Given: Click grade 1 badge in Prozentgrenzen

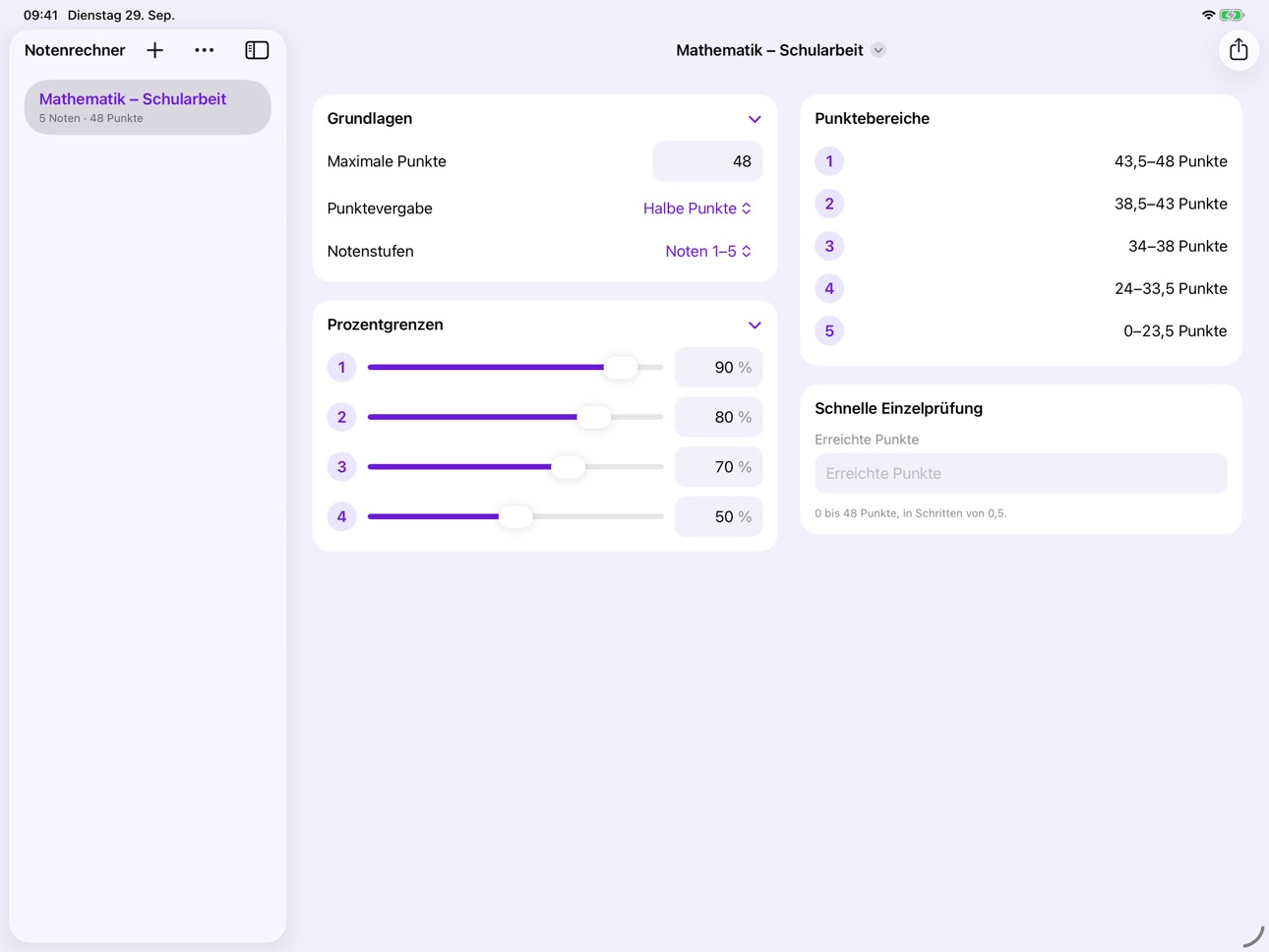Looking at the screenshot, I should (x=341, y=368).
